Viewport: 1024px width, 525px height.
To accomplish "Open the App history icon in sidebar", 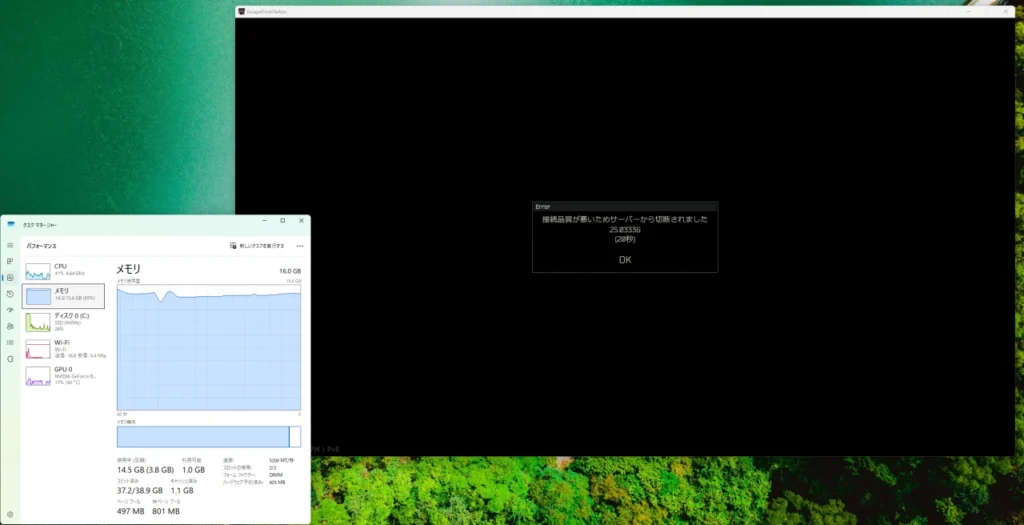I will pos(10,293).
